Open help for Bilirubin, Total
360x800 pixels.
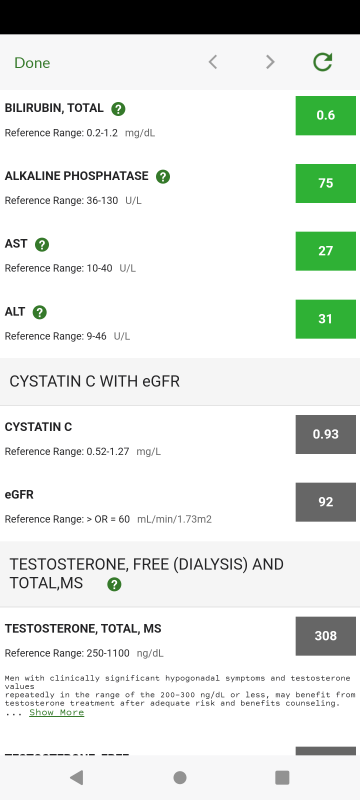tap(118, 109)
